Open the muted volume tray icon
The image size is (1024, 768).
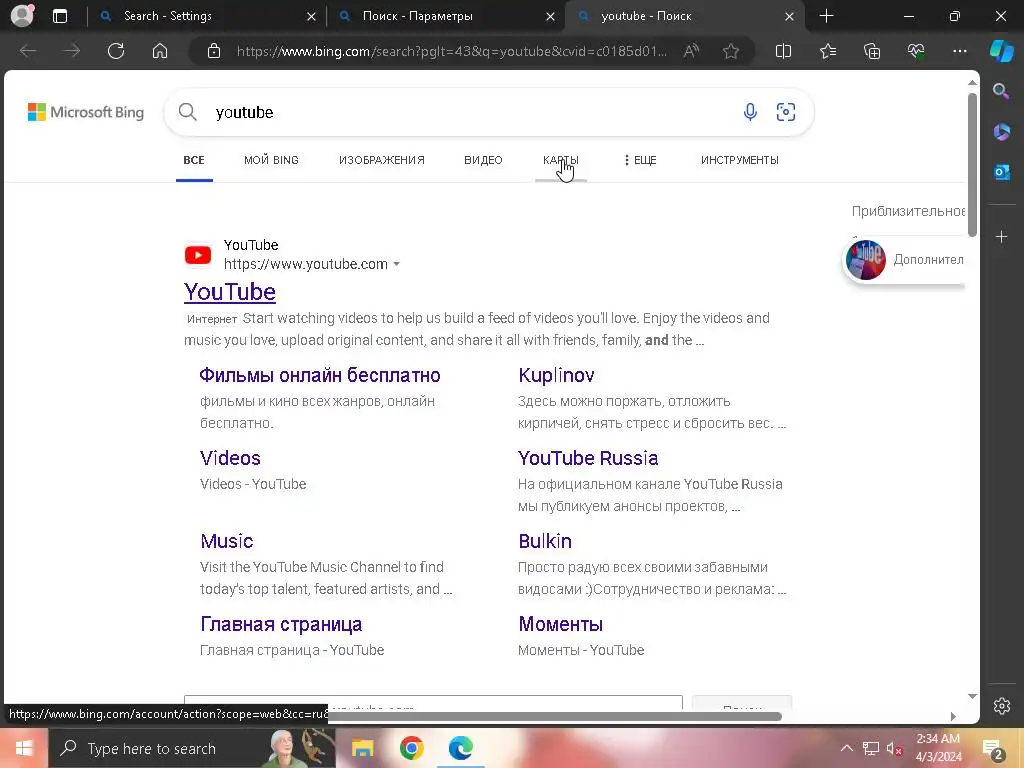click(x=894, y=748)
